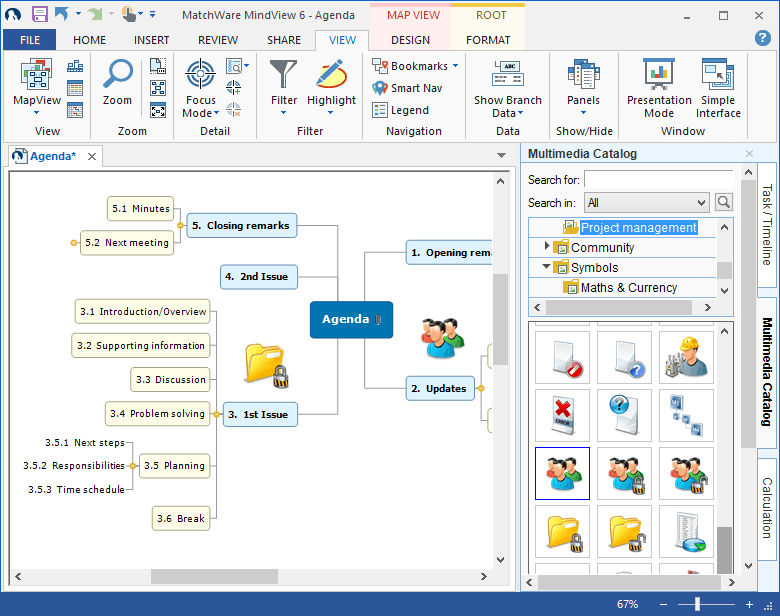Start Presentation Mode
The height and width of the screenshot is (616, 780).
tap(659, 89)
